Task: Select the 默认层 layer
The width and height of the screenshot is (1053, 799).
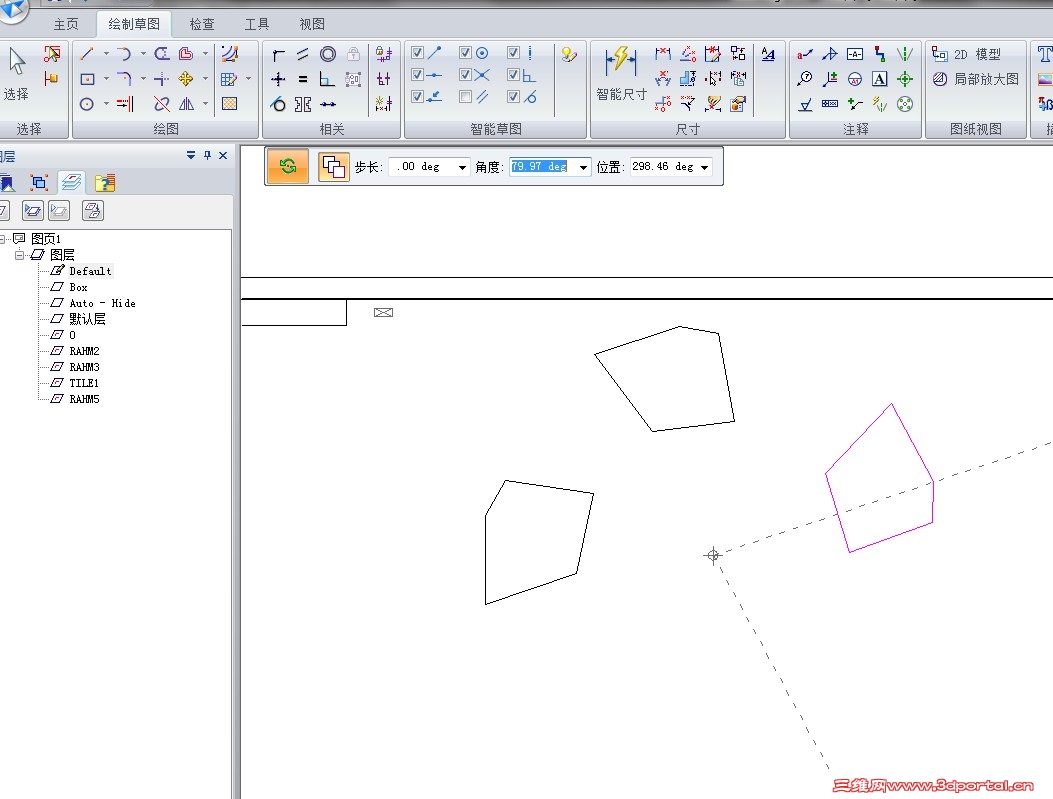Action: coord(87,319)
